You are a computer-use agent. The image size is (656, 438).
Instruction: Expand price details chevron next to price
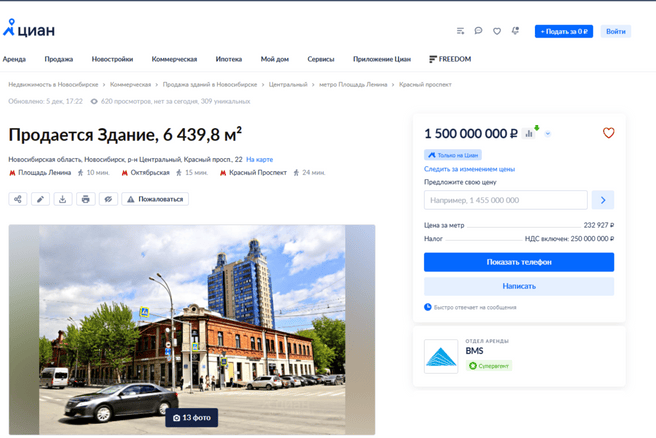548,134
